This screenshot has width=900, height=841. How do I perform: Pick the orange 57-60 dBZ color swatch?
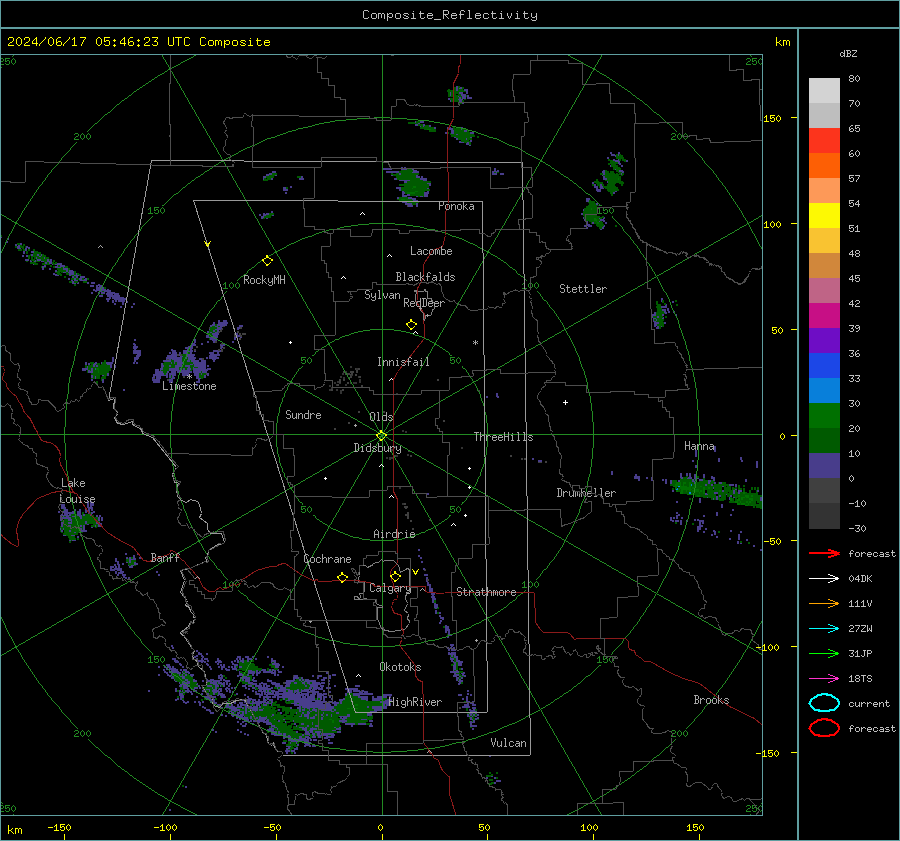[x=824, y=166]
